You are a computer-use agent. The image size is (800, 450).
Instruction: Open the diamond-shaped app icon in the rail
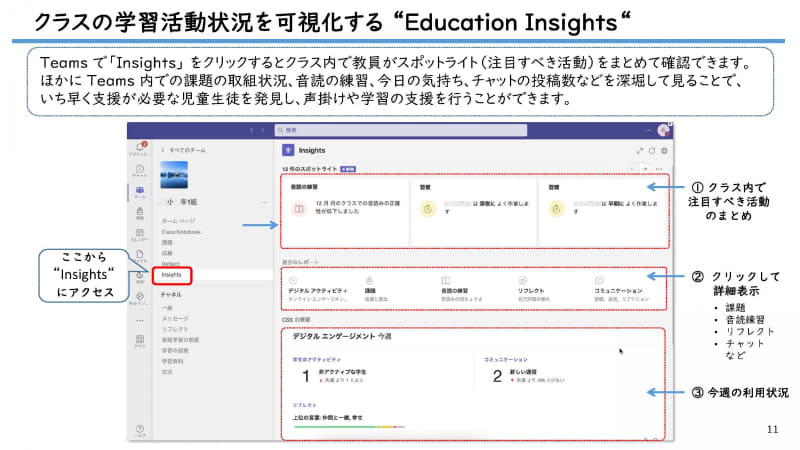140,296
